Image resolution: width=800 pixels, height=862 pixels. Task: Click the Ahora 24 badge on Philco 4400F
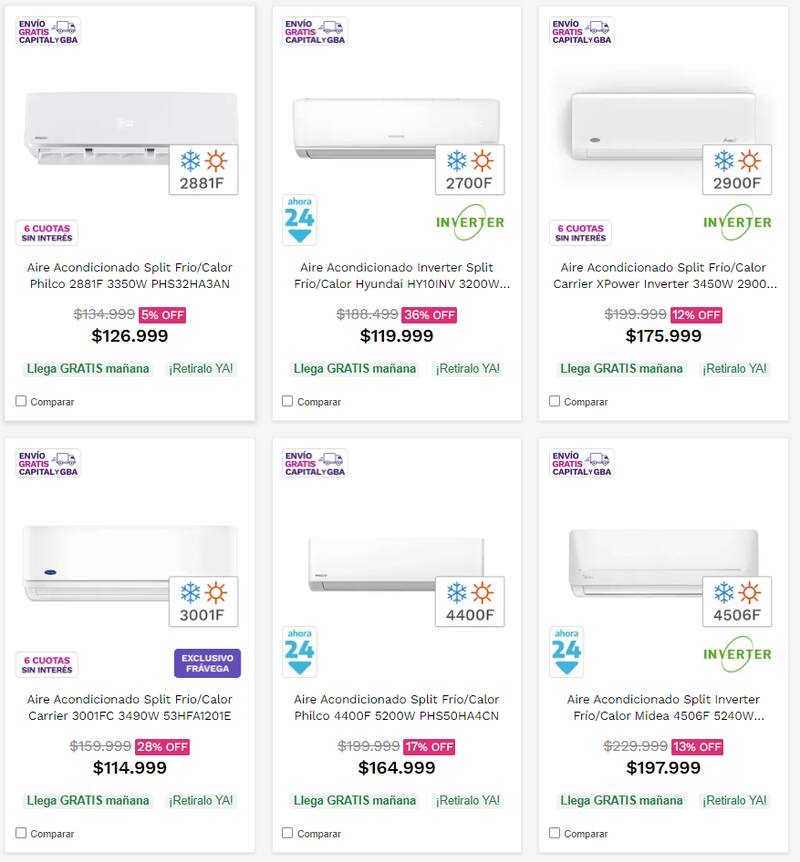pyautogui.click(x=299, y=652)
